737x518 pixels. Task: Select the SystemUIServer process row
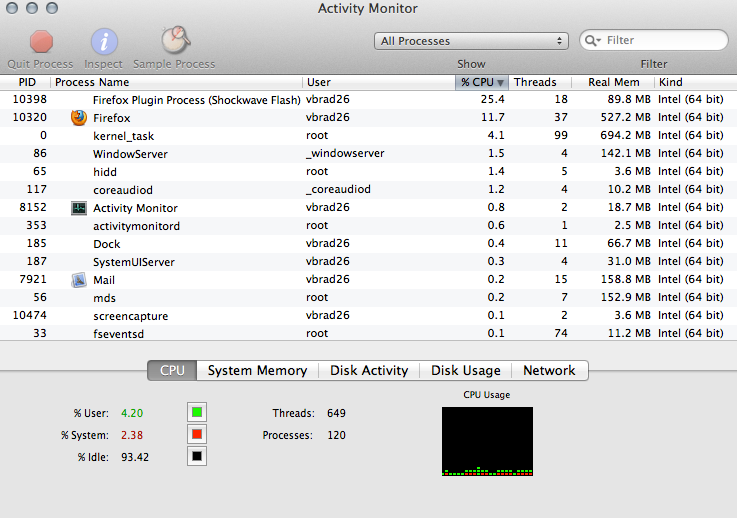click(x=368, y=261)
